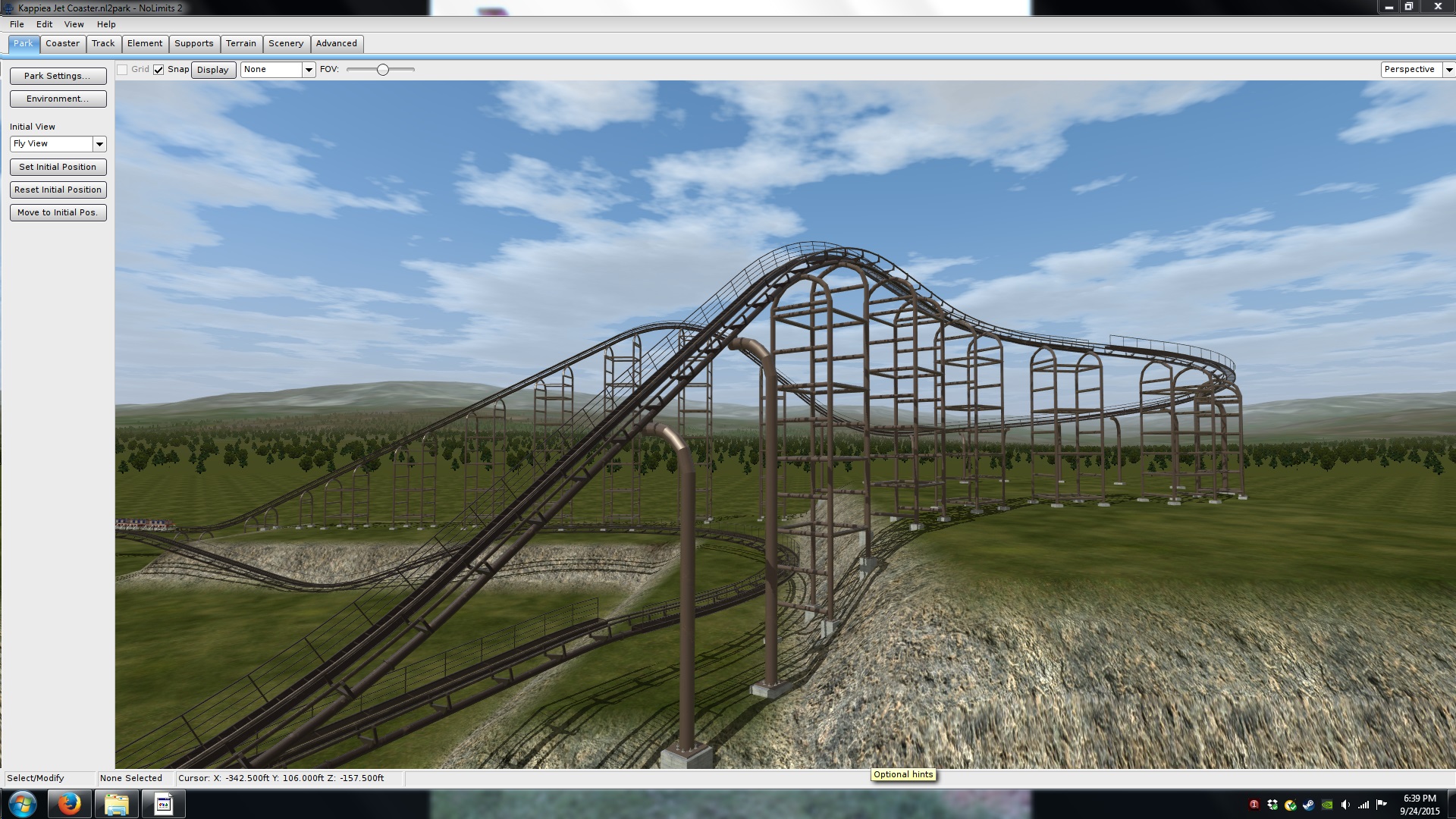This screenshot has height=819, width=1456.
Task: Open the Windows Start menu
Action: [23, 804]
